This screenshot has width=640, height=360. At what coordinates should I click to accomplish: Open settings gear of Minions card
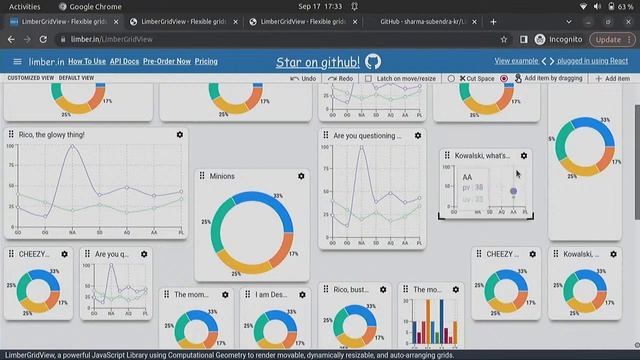(301, 176)
